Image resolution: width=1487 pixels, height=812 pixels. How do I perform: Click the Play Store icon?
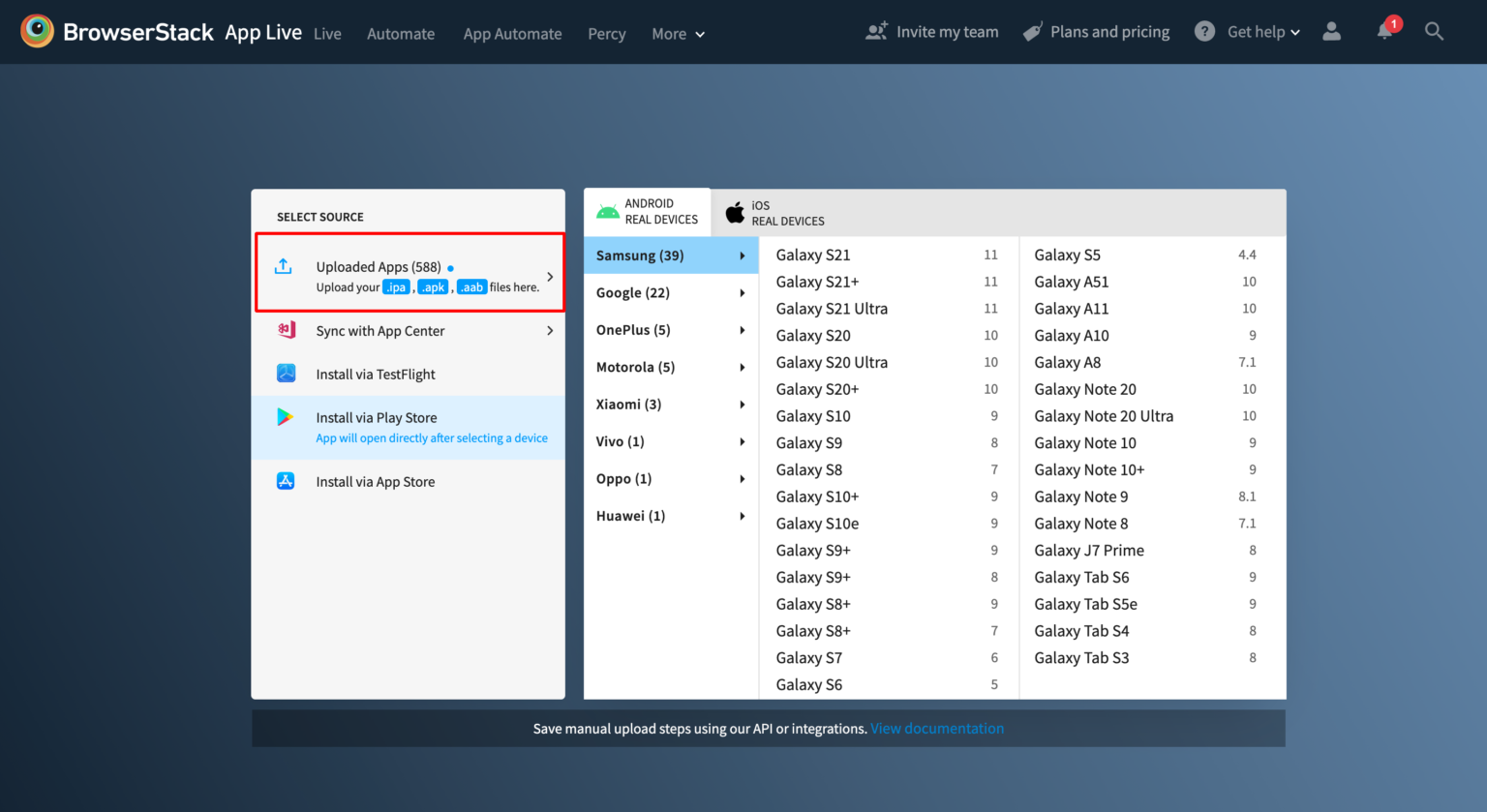tap(285, 417)
